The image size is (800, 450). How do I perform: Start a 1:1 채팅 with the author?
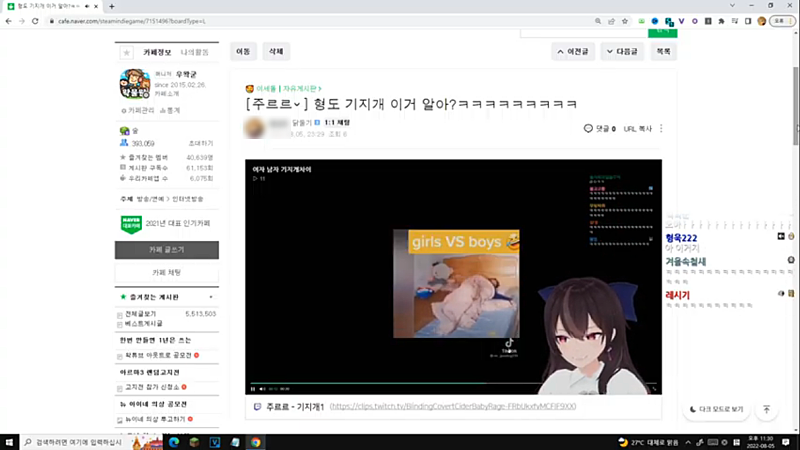coord(337,122)
